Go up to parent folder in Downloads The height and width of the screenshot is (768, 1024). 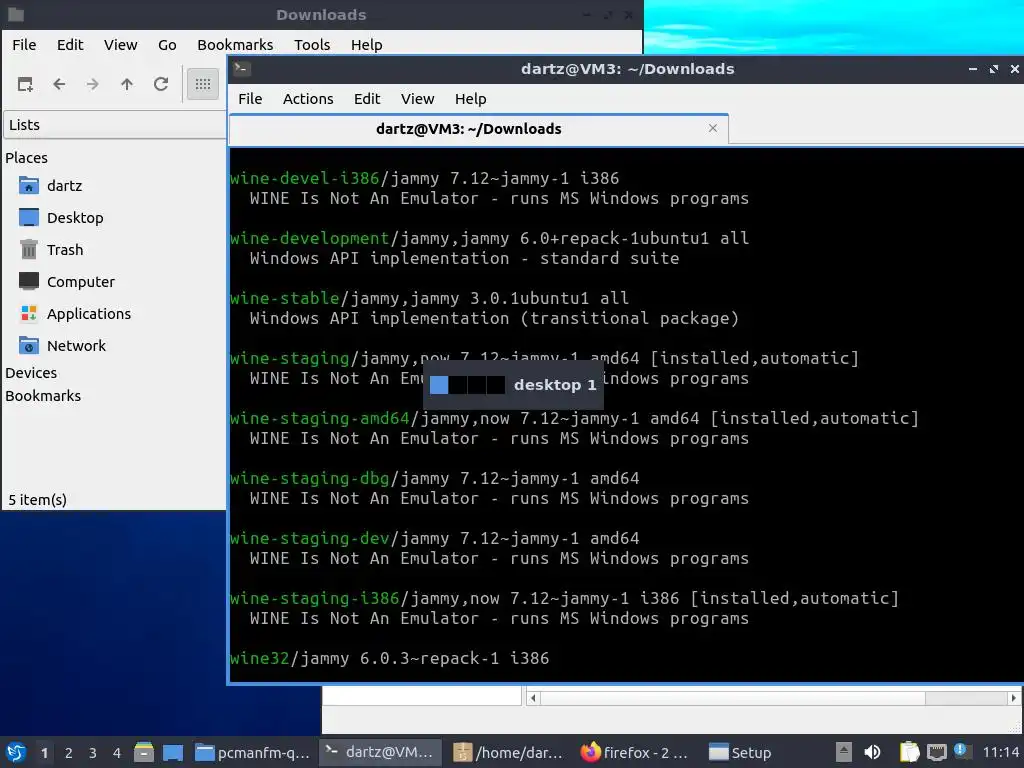point(127,84)
